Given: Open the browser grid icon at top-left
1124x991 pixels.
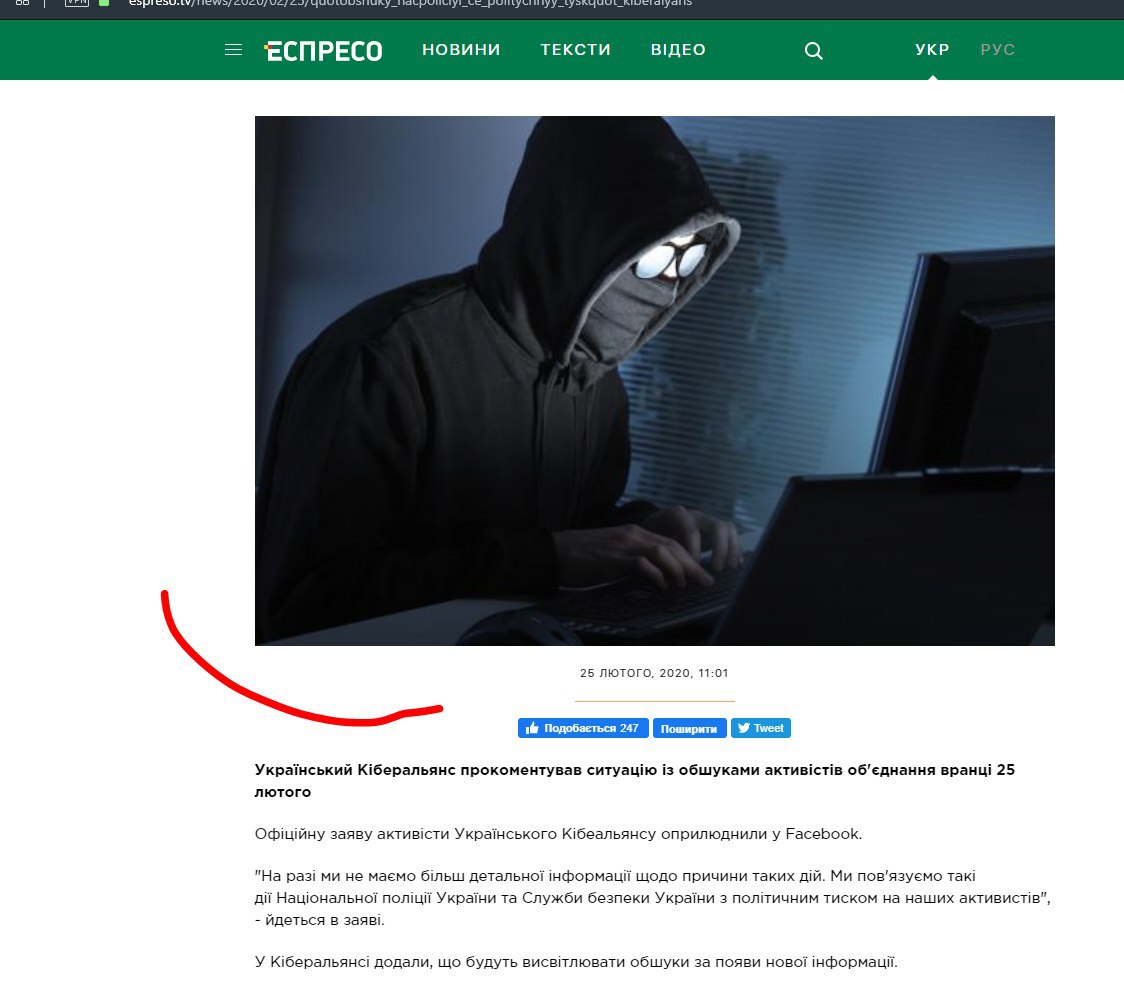Looking at the screenshot, I should tap(22, 3).
